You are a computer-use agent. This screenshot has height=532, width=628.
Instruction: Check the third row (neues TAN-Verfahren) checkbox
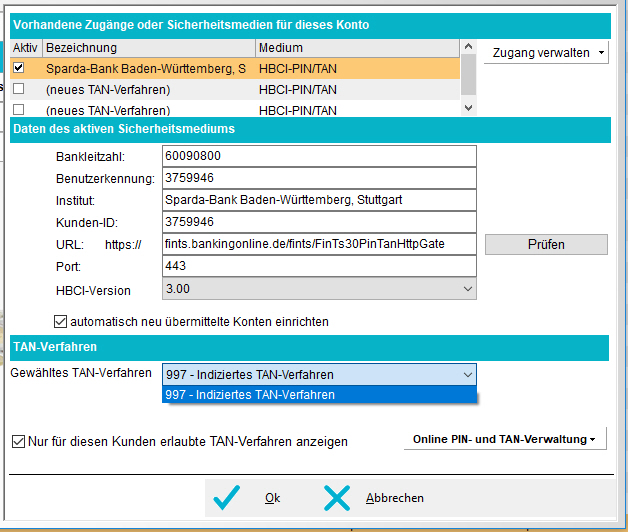tap(18, 109)
